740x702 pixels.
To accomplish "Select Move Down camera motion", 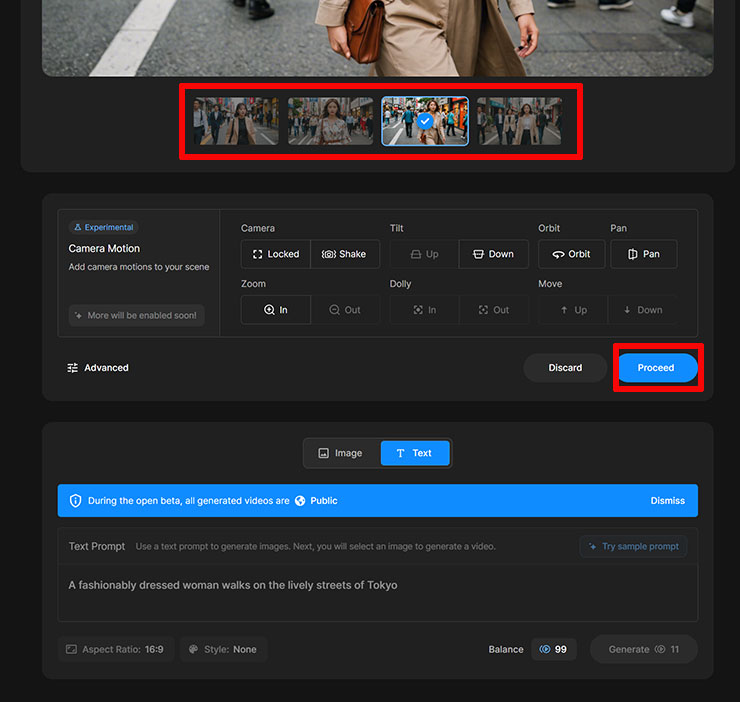I will pyautogui.click(x=642, y=310).
